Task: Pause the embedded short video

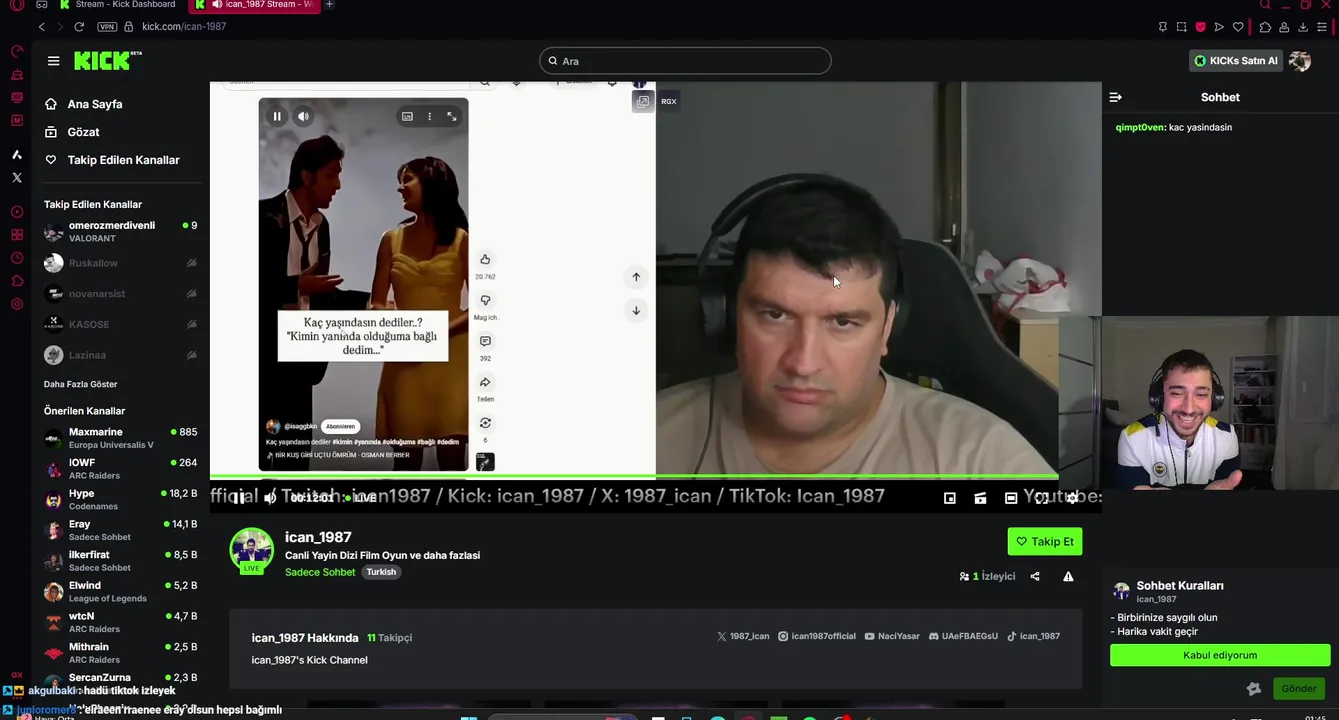Action: click(x=277, y=116)
